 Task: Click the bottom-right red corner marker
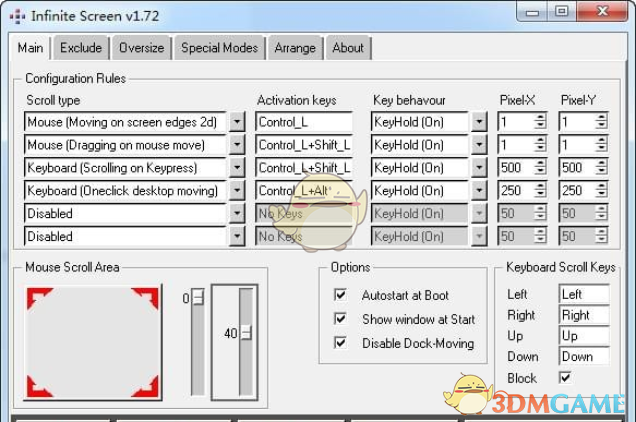146,386
